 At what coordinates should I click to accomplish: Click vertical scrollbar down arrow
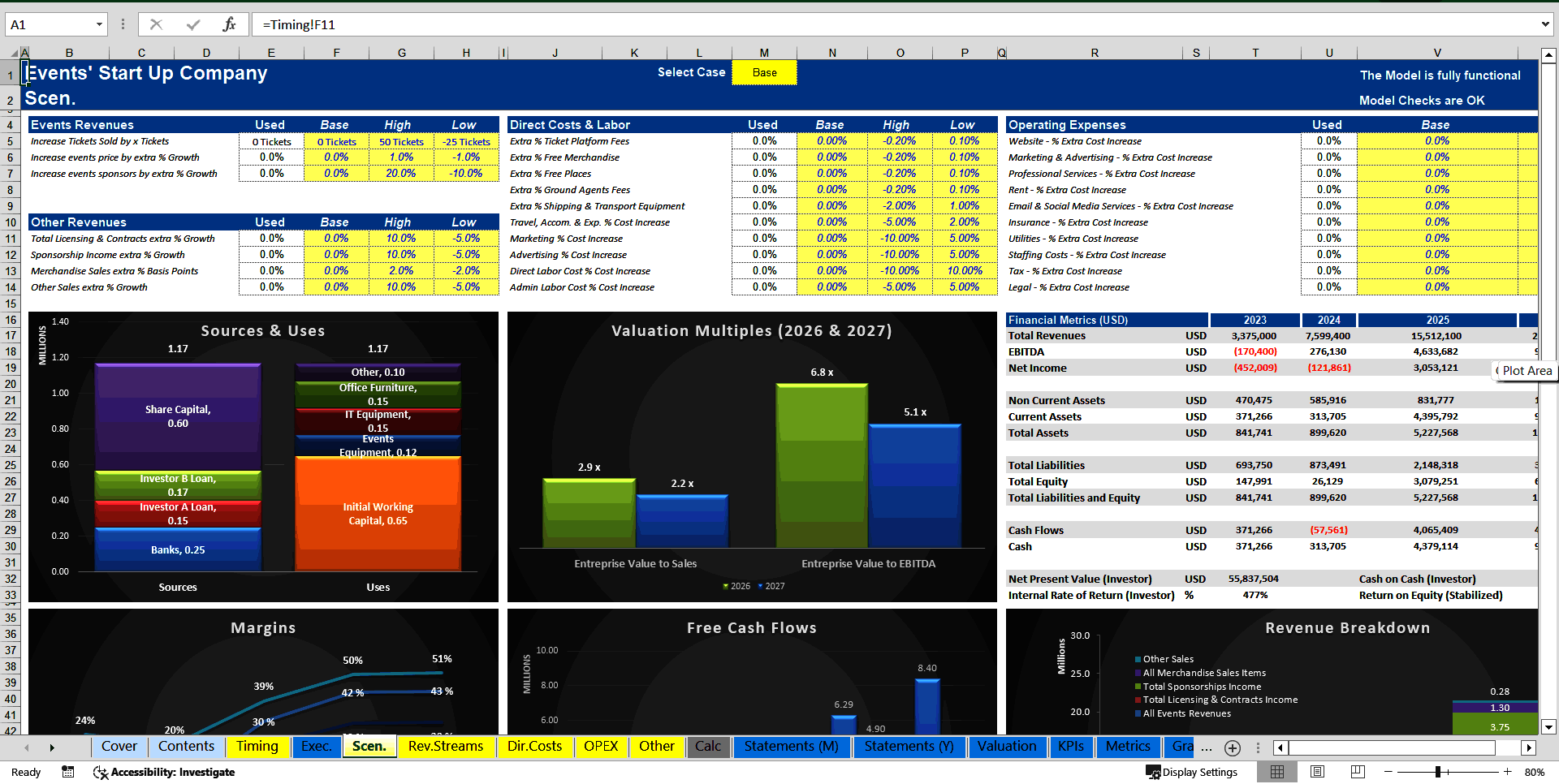tap(1548, 727)
